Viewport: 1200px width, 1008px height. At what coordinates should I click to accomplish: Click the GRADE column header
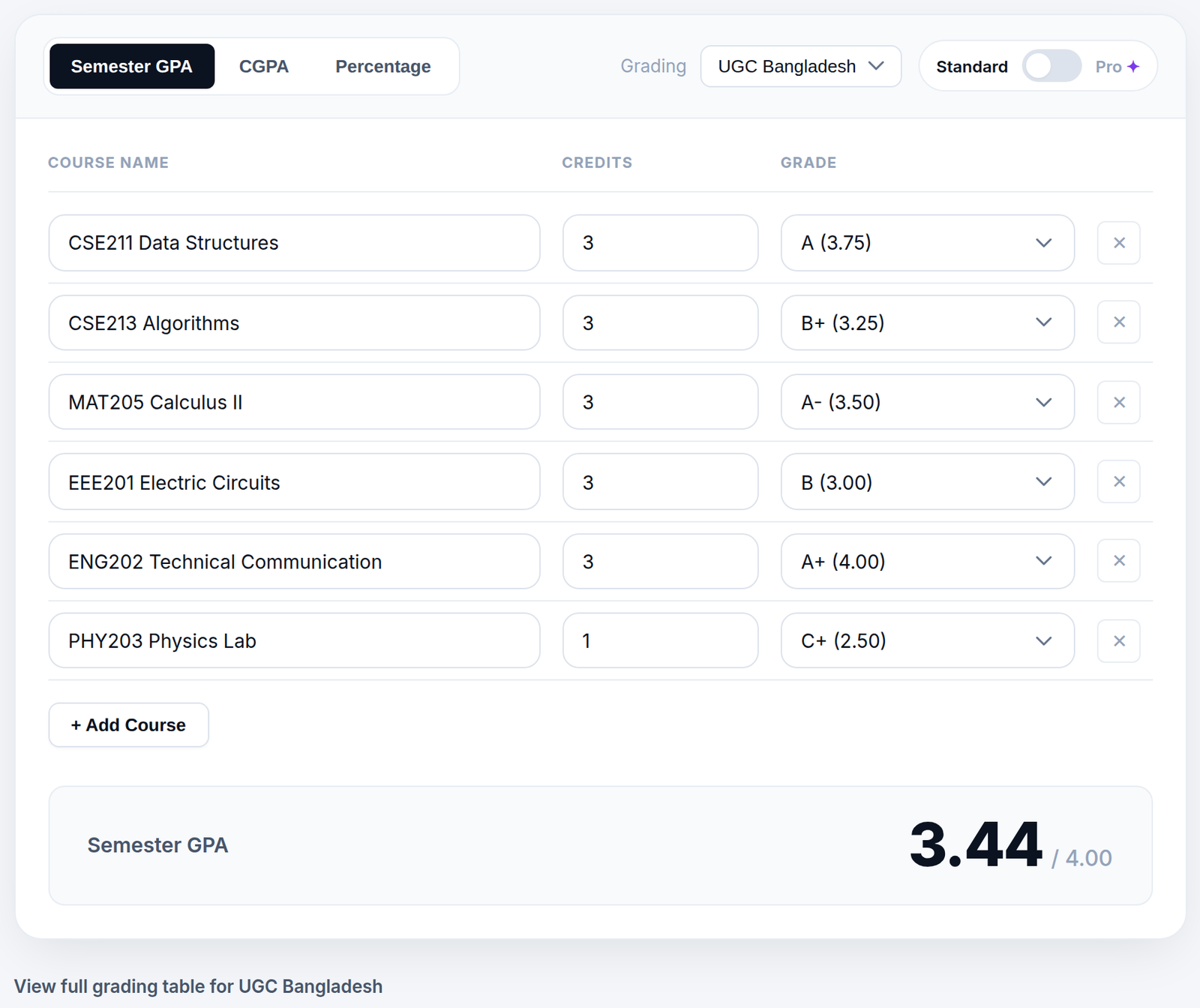(808, 163)
